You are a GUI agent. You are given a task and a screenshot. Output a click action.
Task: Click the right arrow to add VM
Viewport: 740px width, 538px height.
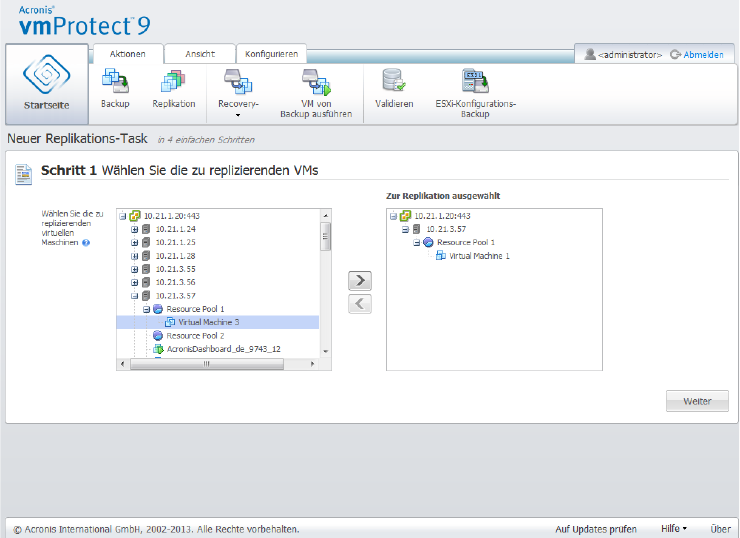[x=360, y=281]
